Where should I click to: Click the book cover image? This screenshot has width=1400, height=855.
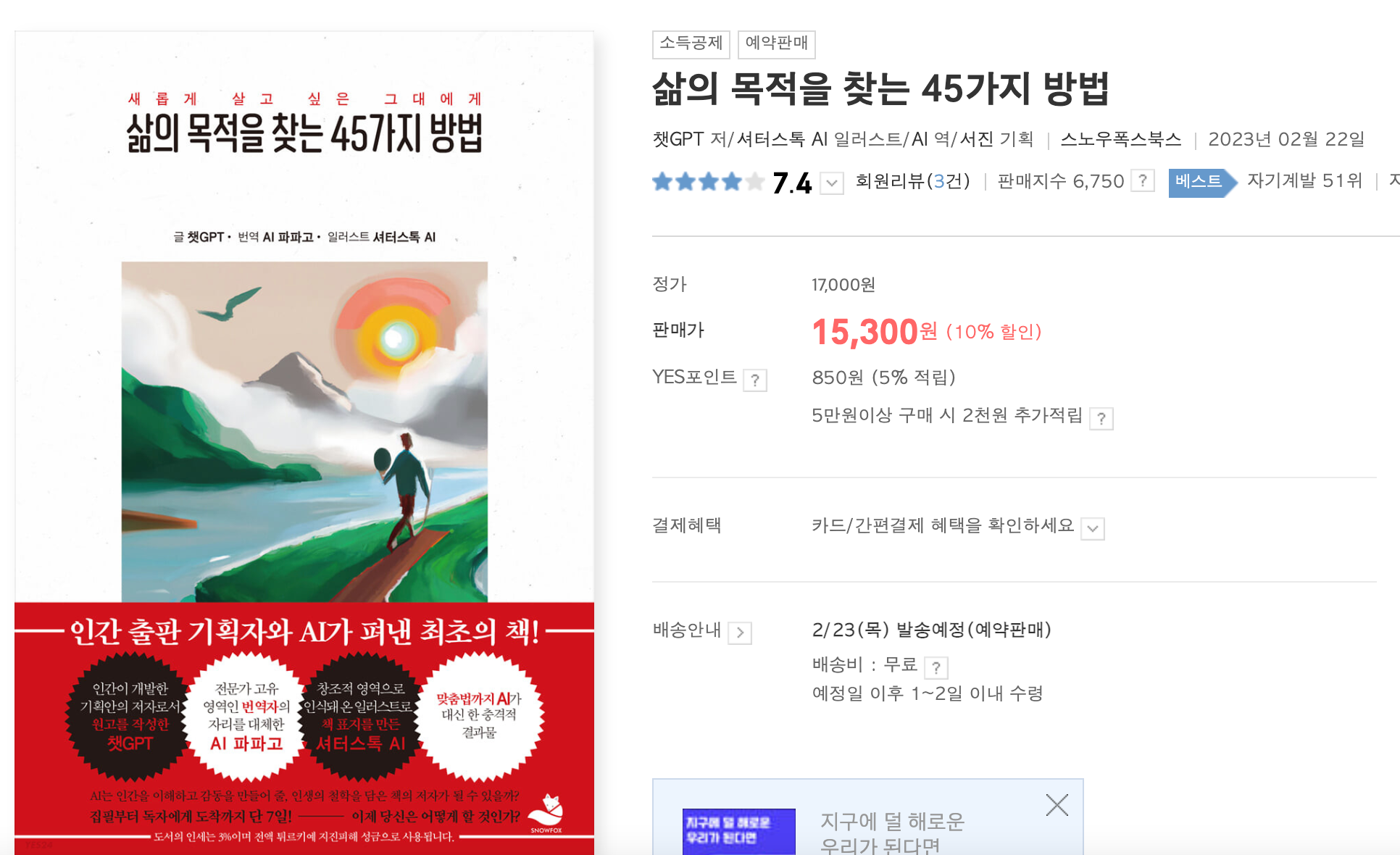coord(304,443)
